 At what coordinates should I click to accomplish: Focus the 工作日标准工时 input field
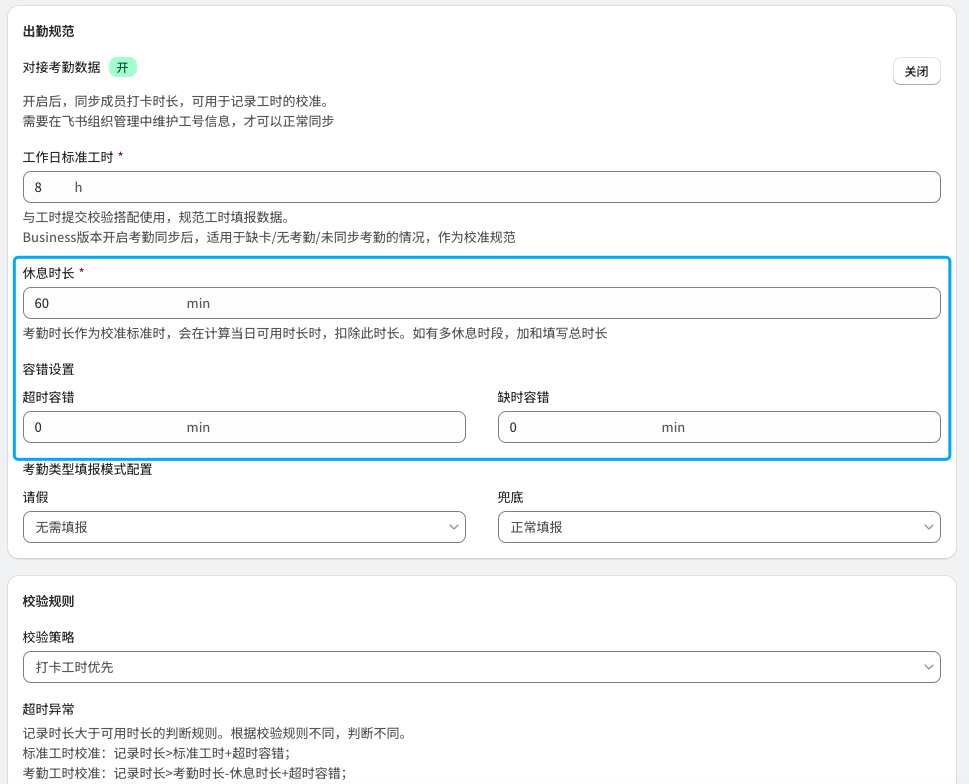(x=480, y=187)
